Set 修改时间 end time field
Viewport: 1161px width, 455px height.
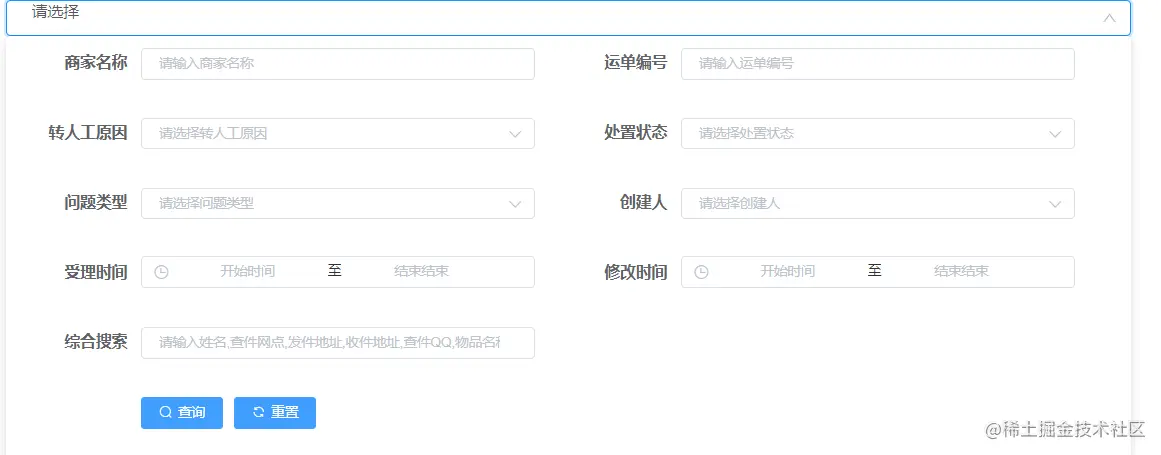click(961, 272)
